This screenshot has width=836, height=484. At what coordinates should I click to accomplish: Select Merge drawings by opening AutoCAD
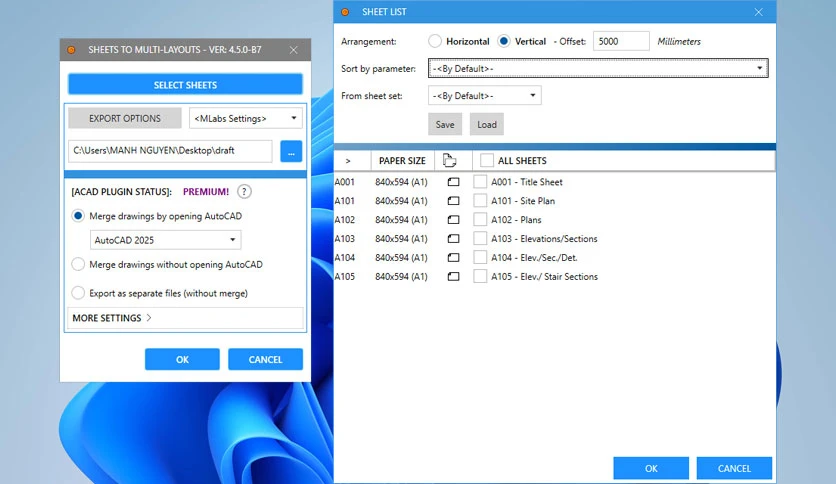point(78,216)
